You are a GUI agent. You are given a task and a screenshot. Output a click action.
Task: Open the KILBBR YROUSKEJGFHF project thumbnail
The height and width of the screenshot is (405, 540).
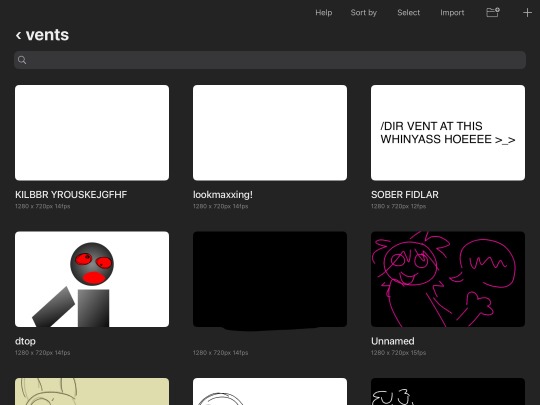[x=92, y=133]
